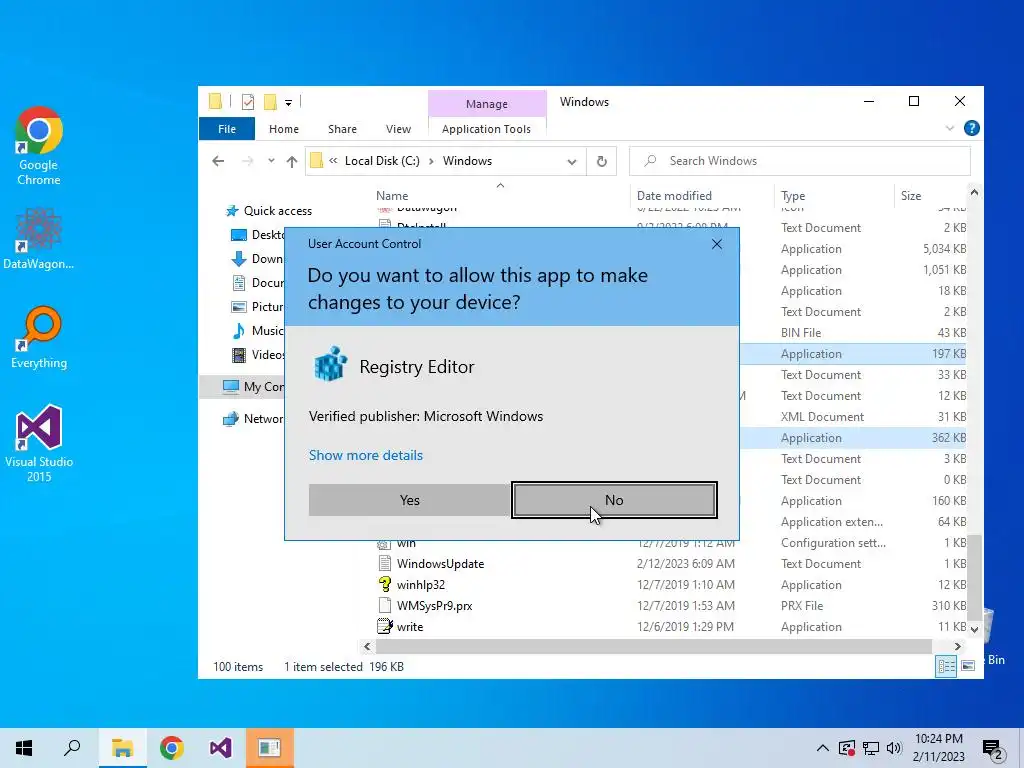Screen dimensions: 1024x768
Task: Maximize the Windows Explorer window
Action: 914,101
